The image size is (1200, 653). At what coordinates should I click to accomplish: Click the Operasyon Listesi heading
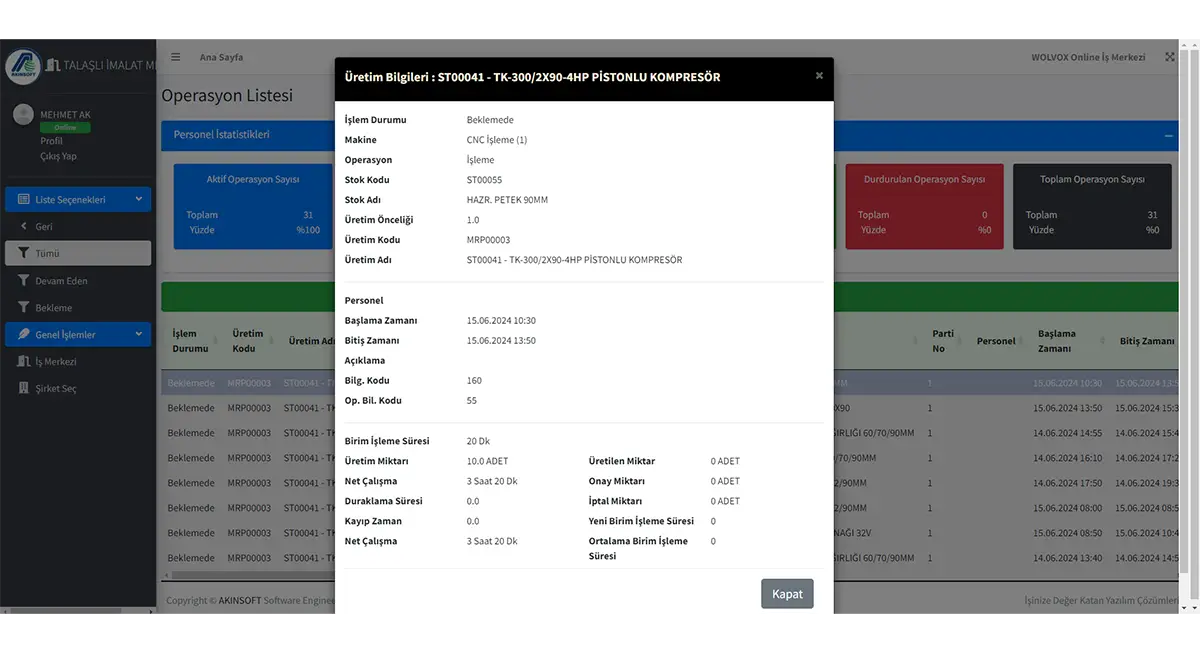click(227, 96)
